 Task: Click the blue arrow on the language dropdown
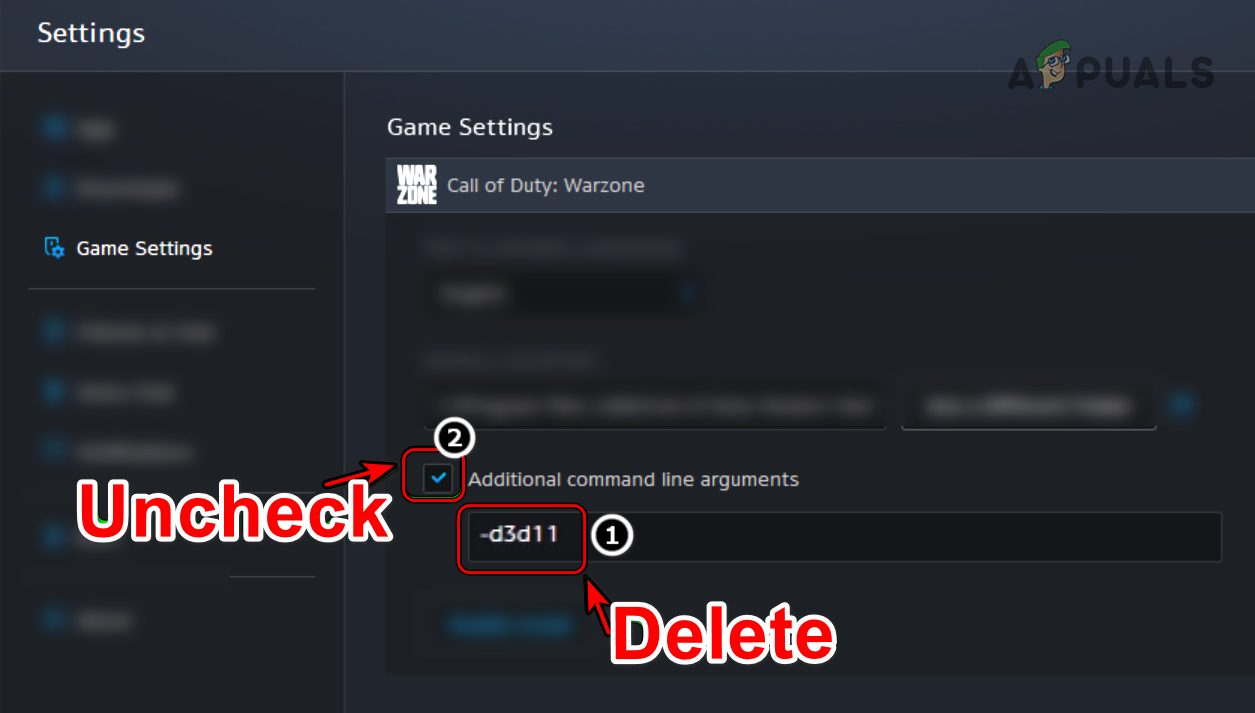pyautogui.click(x=686, y=294)
